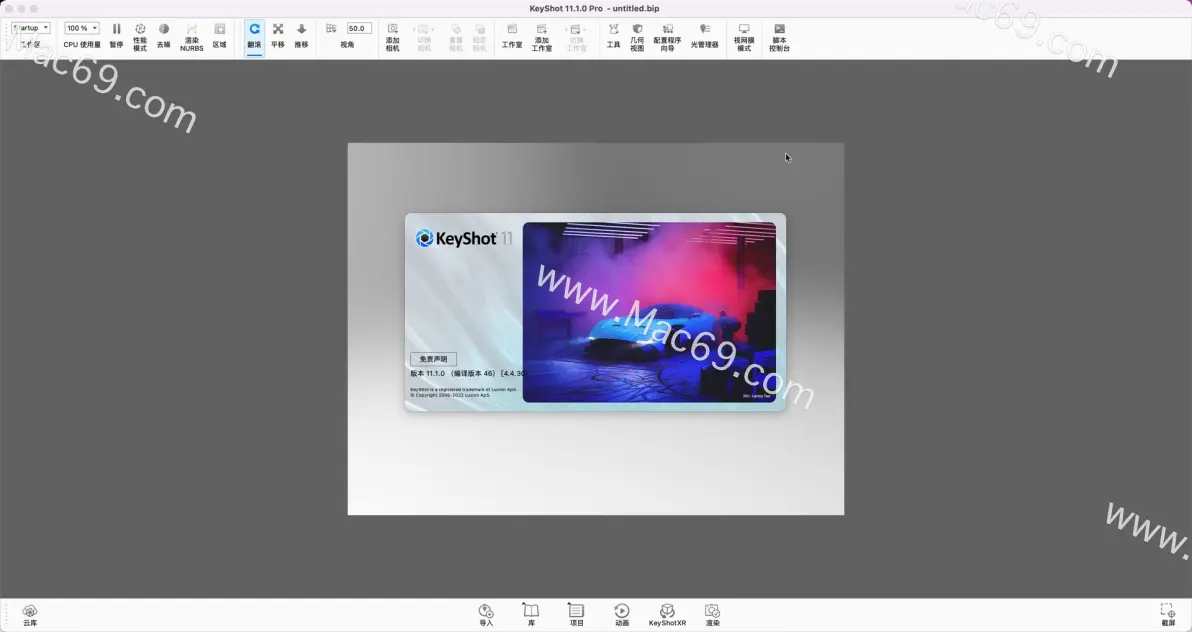Toggle render NURBS (渲染NURBS)
This screenshot has height=632, width=1192.
192,37
